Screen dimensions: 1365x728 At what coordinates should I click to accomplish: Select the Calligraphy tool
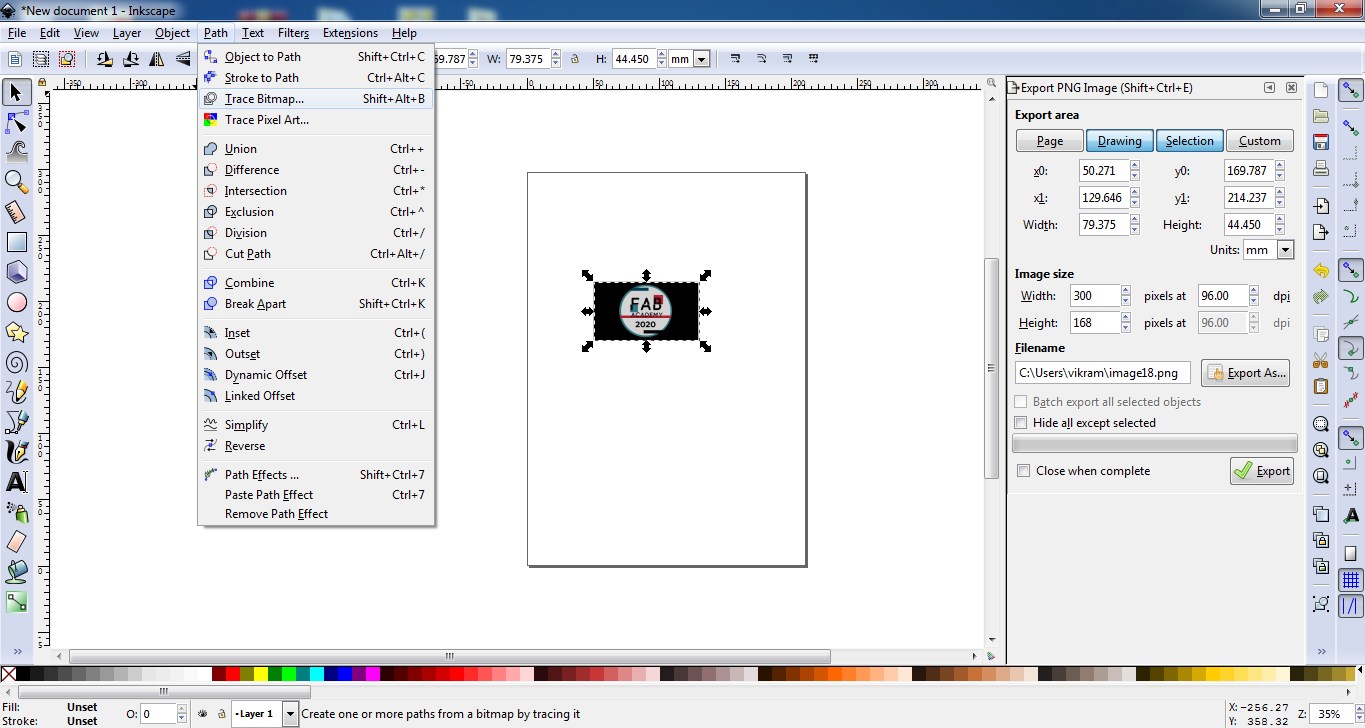pyautogui.click(x=16, y=452)
